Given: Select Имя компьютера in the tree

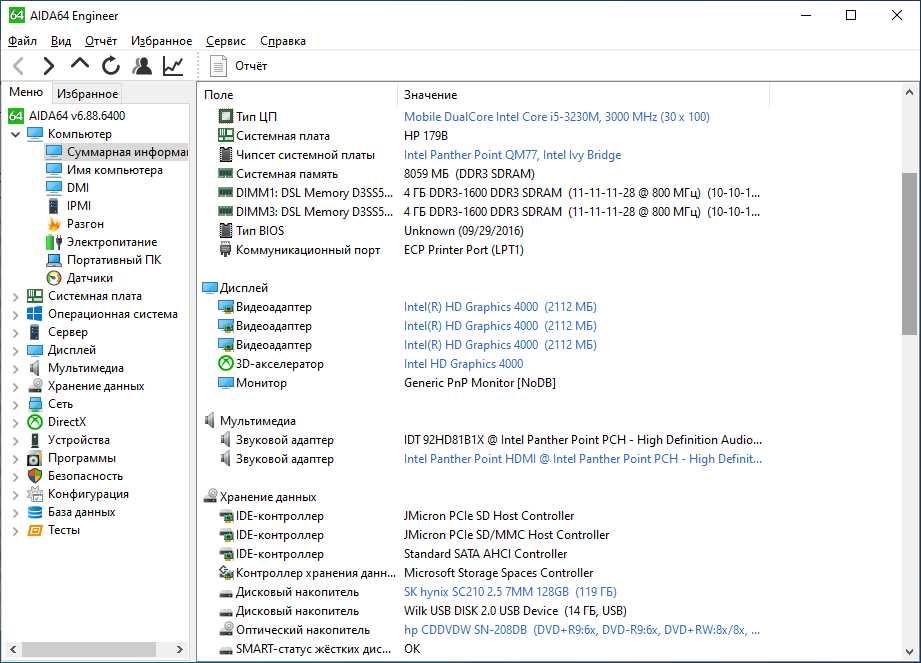Looking at the screenshot, I should point(115,170).
